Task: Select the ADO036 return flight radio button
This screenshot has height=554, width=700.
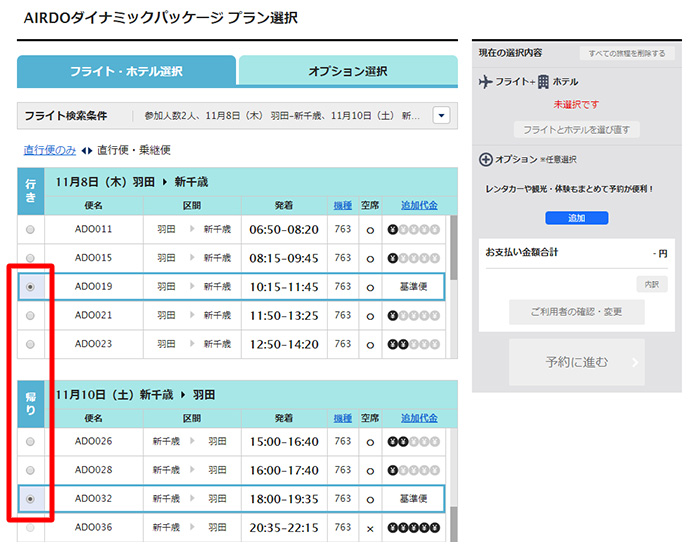Action: [30, 528]
